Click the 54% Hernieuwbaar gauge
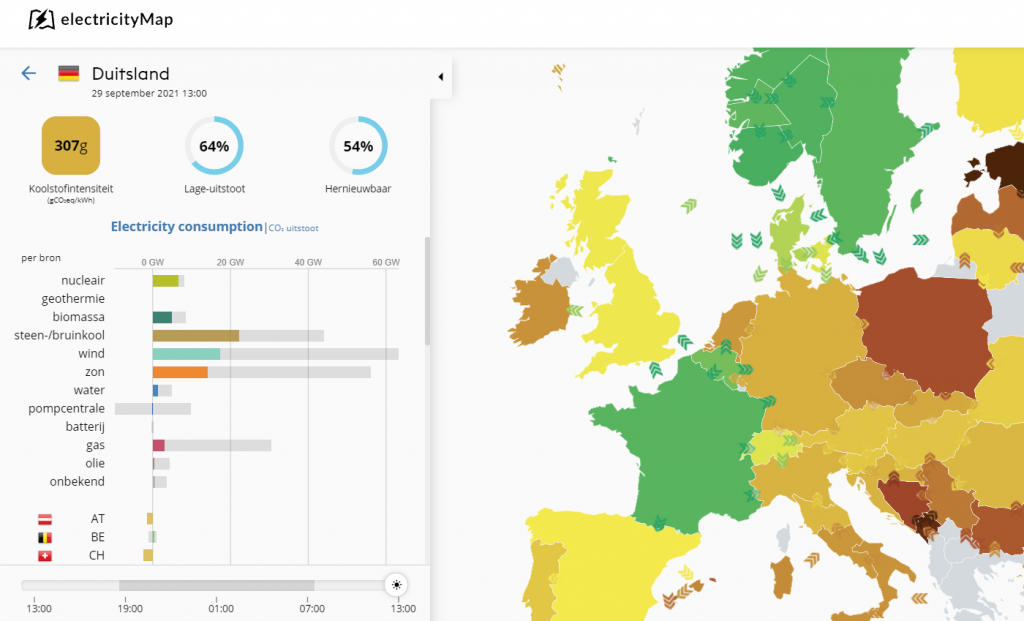Image resolution: width=1024 pixels, height=621 pixels. pos(358,146)
